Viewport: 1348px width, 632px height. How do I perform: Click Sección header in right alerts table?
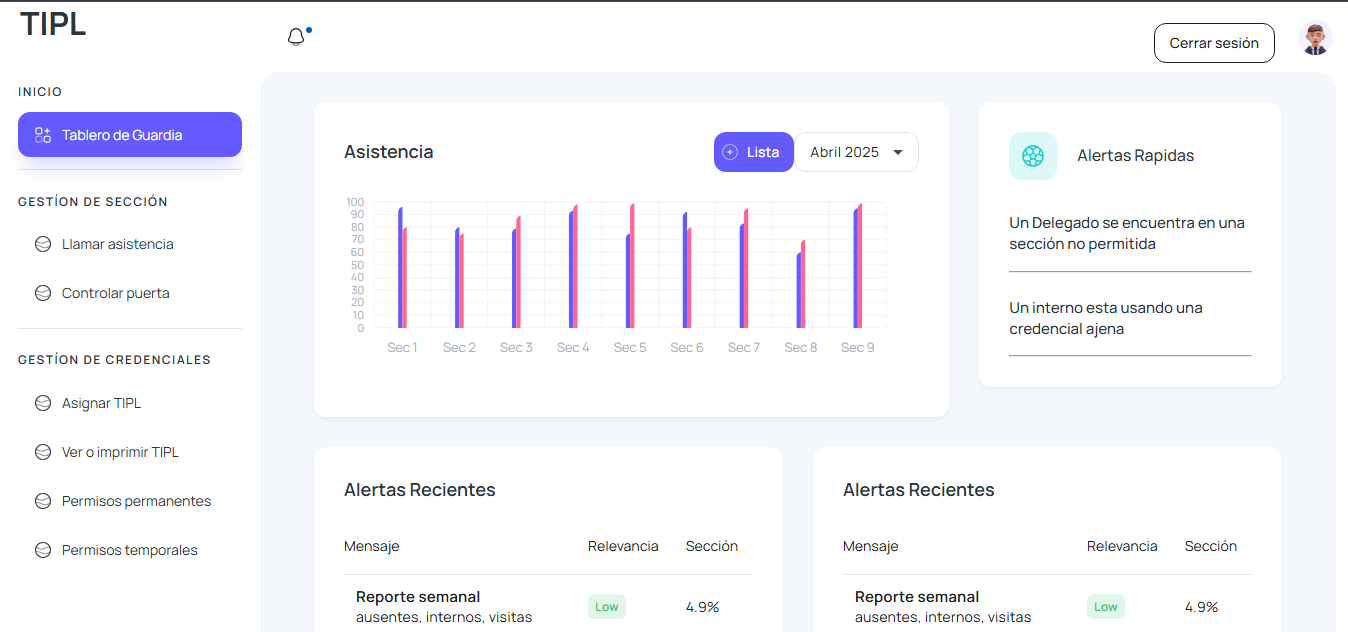pyautogui.click(x=1211, y=546)
